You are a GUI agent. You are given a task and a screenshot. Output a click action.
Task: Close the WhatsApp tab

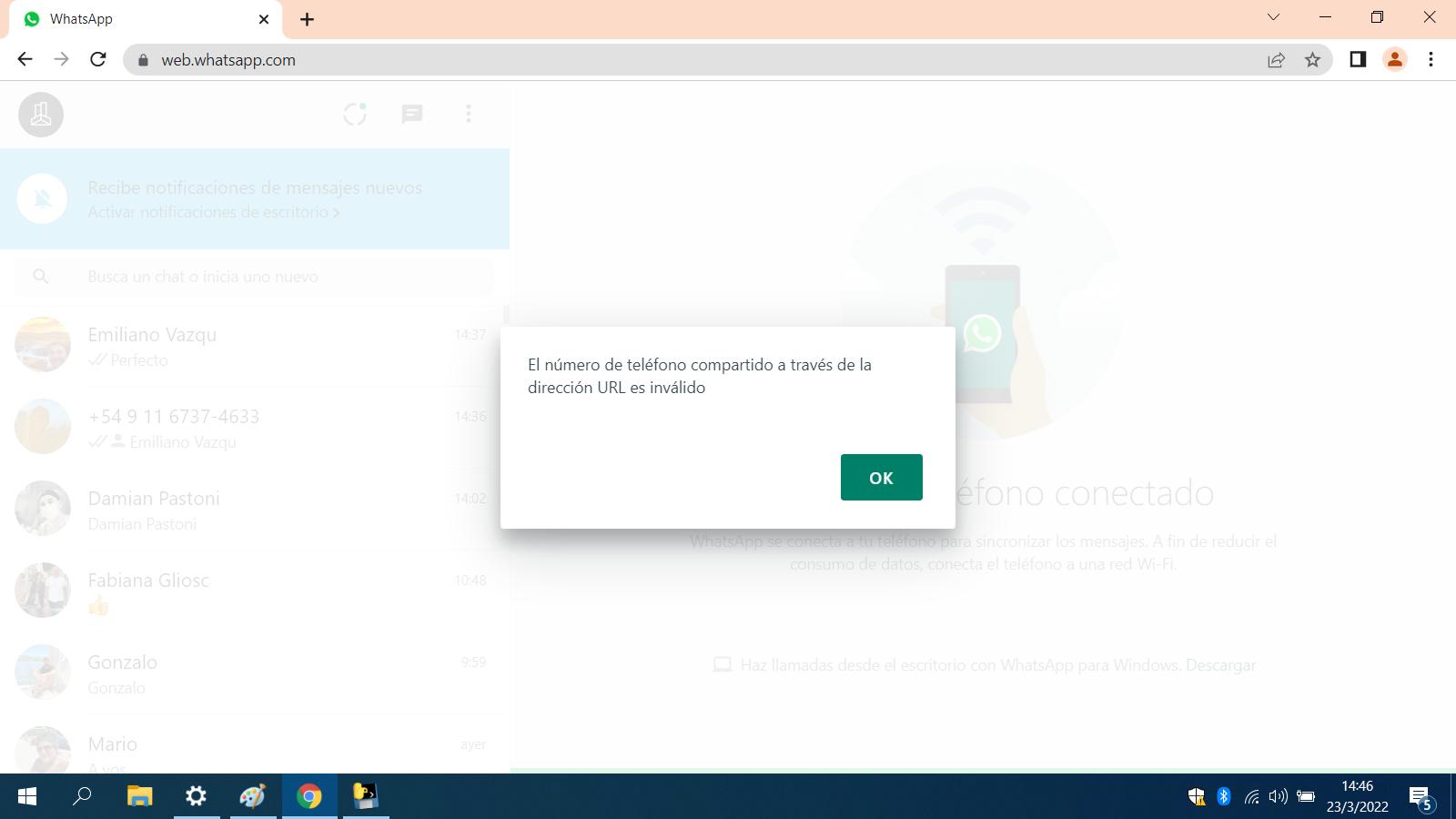pos(264,19)
